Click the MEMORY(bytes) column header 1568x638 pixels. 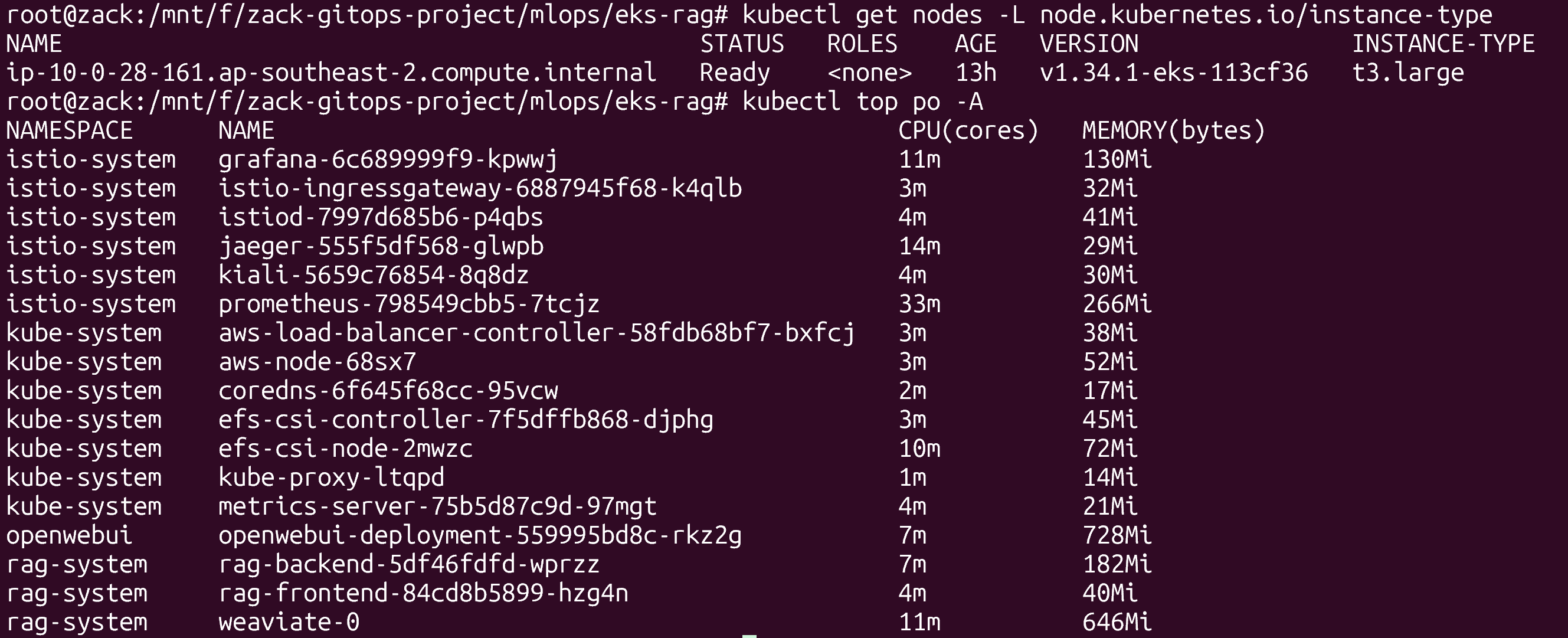point(1174,131)
